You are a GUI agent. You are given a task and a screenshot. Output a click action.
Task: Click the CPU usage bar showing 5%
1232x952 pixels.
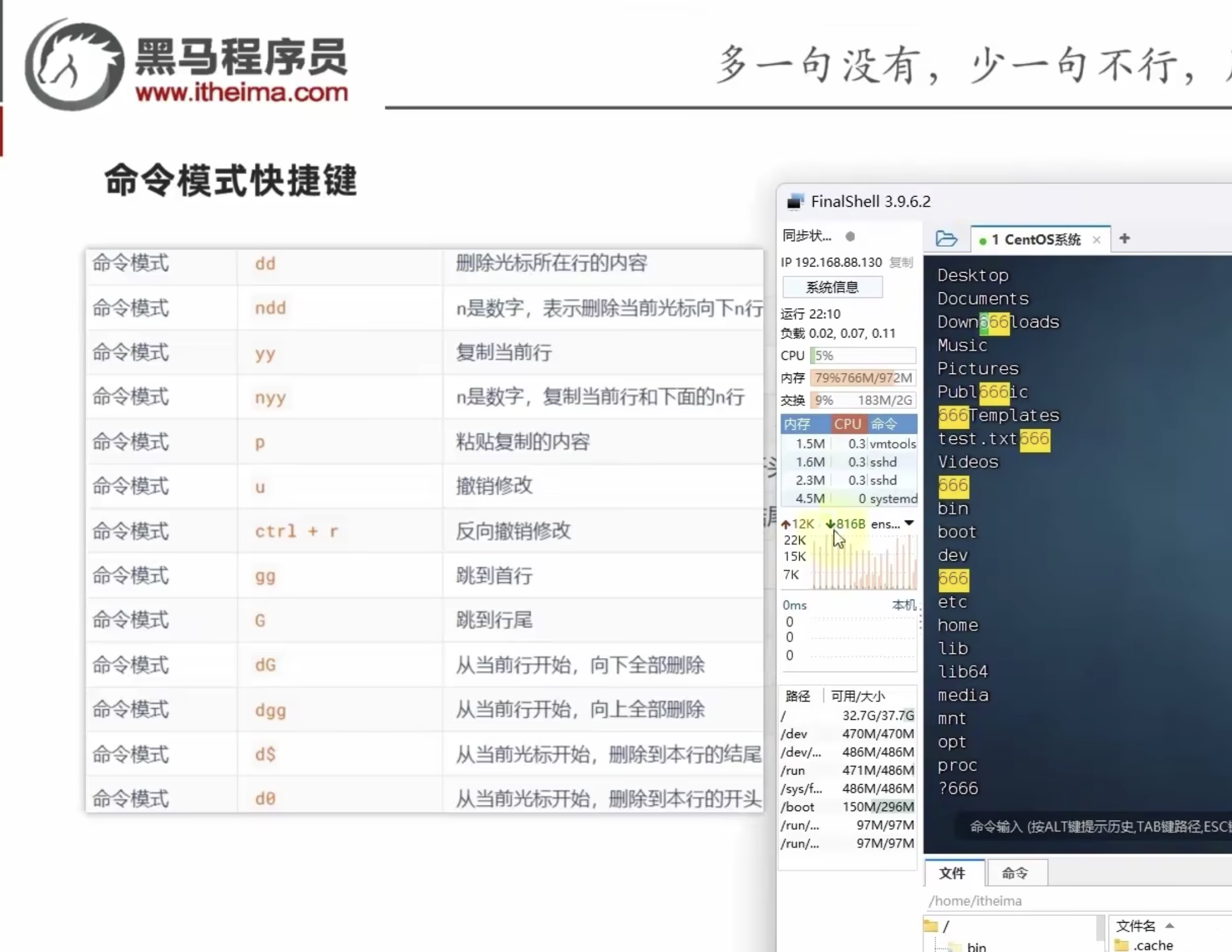[863, 355]
